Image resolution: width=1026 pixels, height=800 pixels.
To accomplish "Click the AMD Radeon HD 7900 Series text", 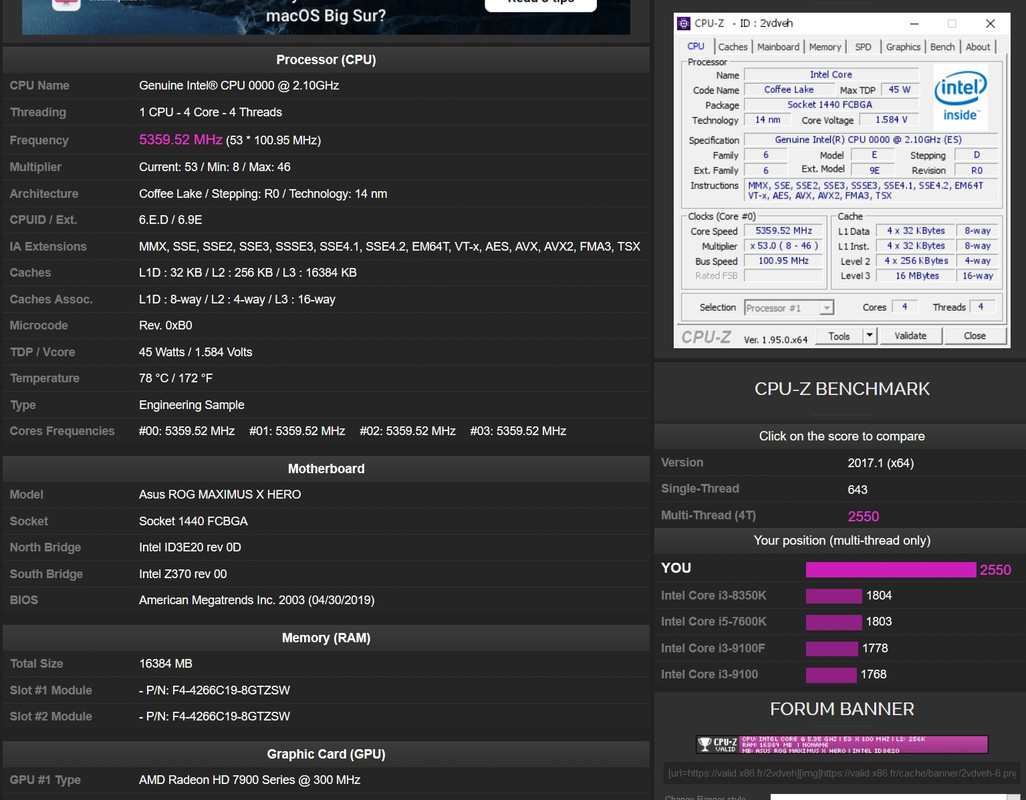I will [249, 780].
